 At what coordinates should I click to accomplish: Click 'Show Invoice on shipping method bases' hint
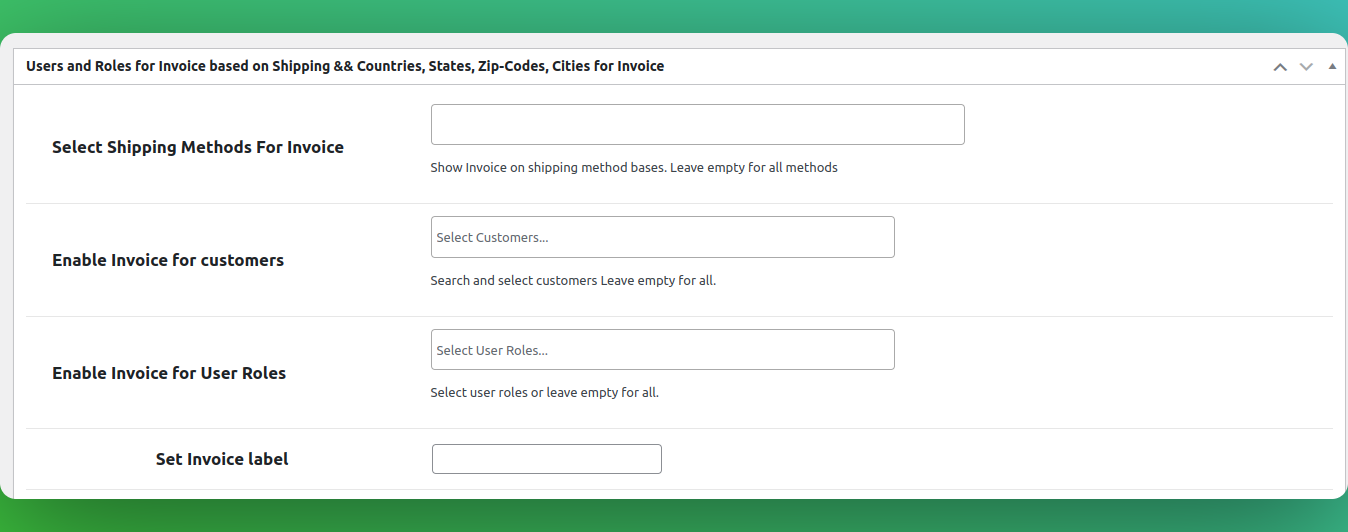[547, 168]
